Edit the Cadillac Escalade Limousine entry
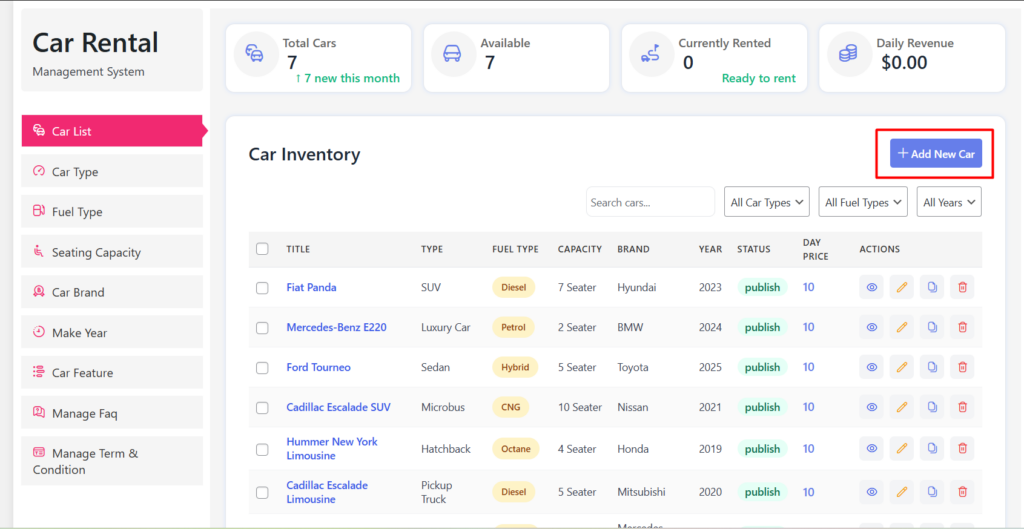Viewport: 1024px width, 529px height. 901,492
